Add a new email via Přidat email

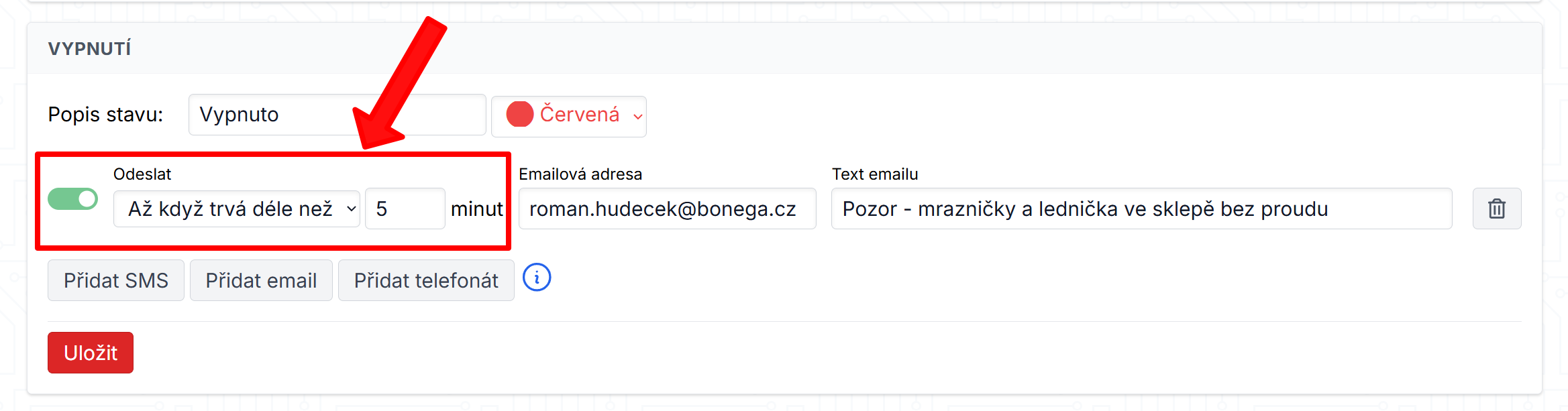(261, 280)
